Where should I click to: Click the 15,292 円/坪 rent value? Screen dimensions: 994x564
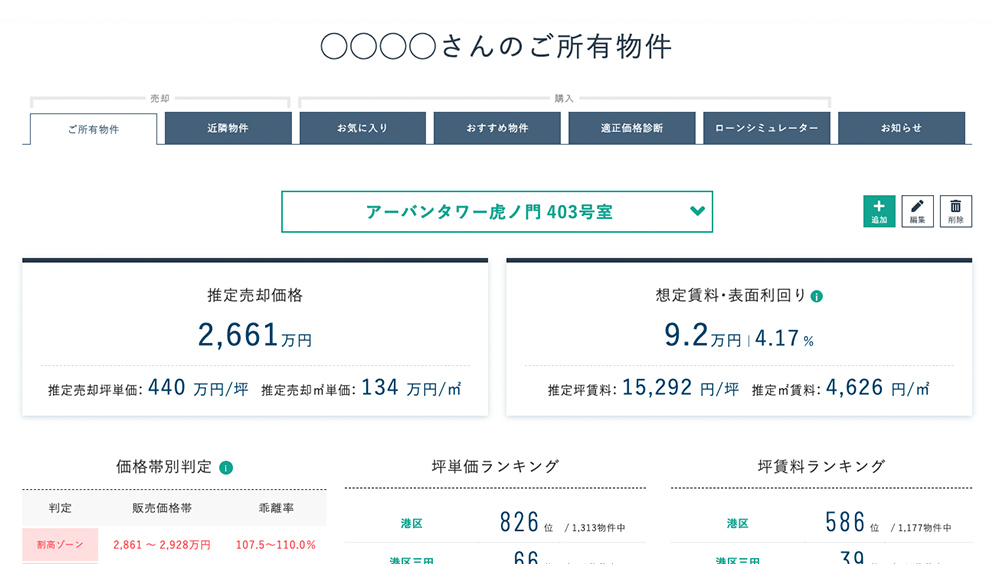680,387
